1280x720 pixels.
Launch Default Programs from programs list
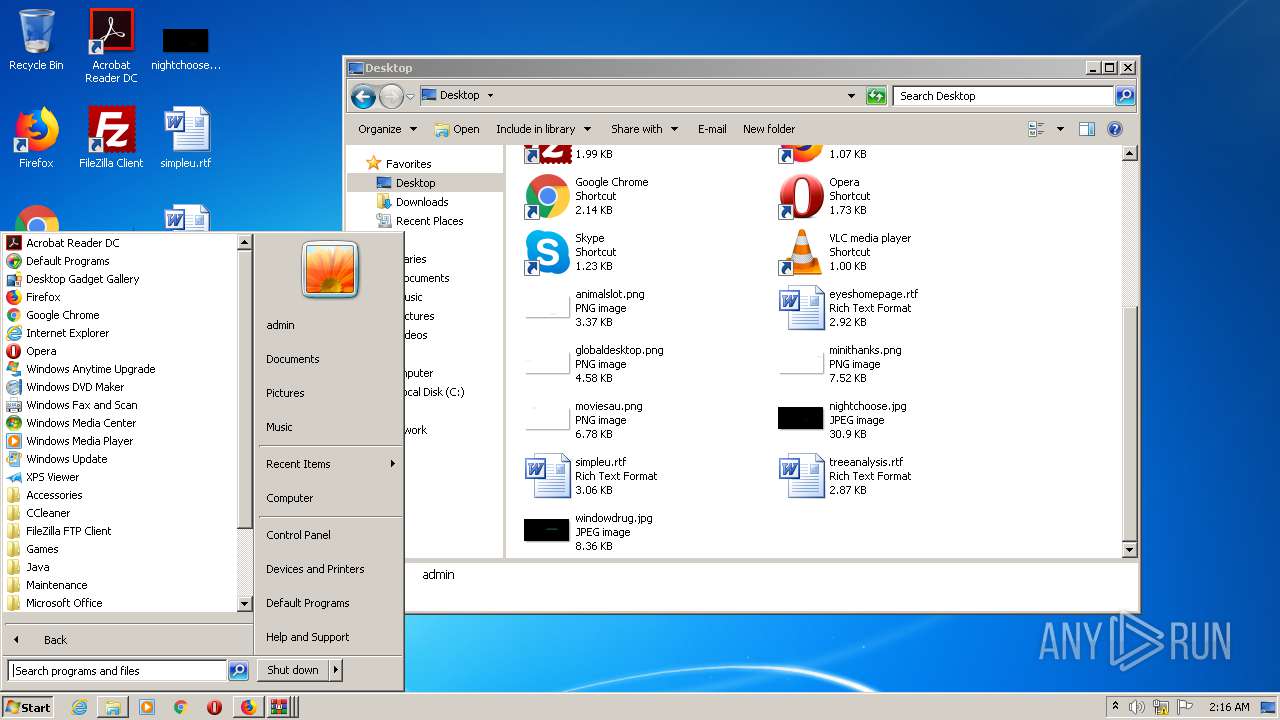67,261
